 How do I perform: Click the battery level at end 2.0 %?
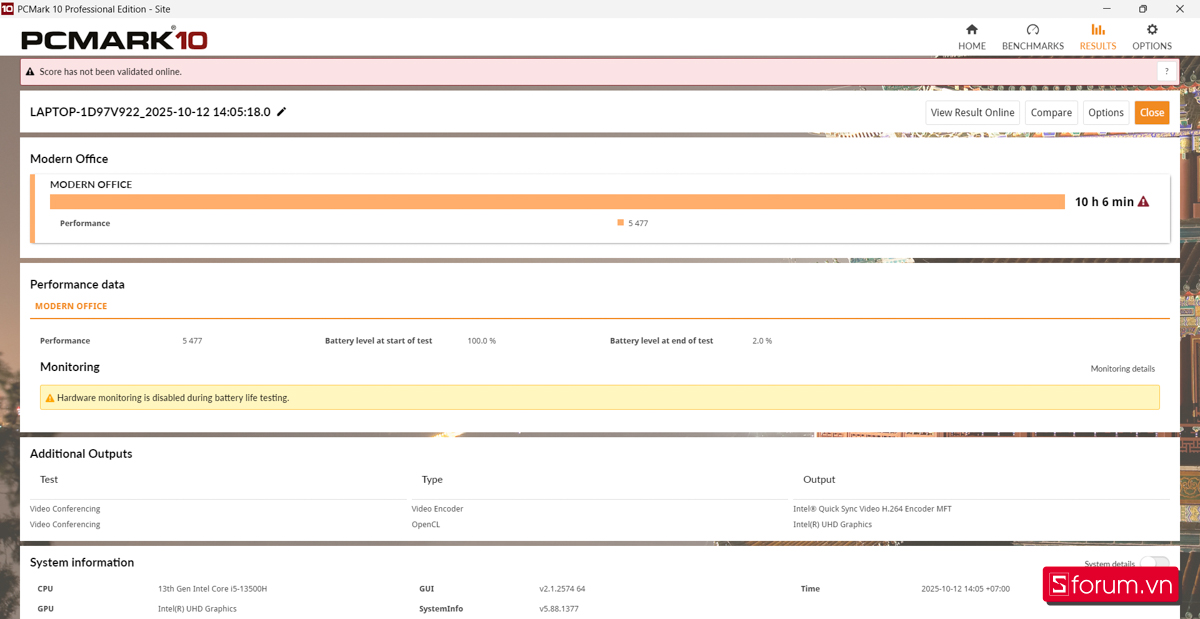(x=762, y=341)
